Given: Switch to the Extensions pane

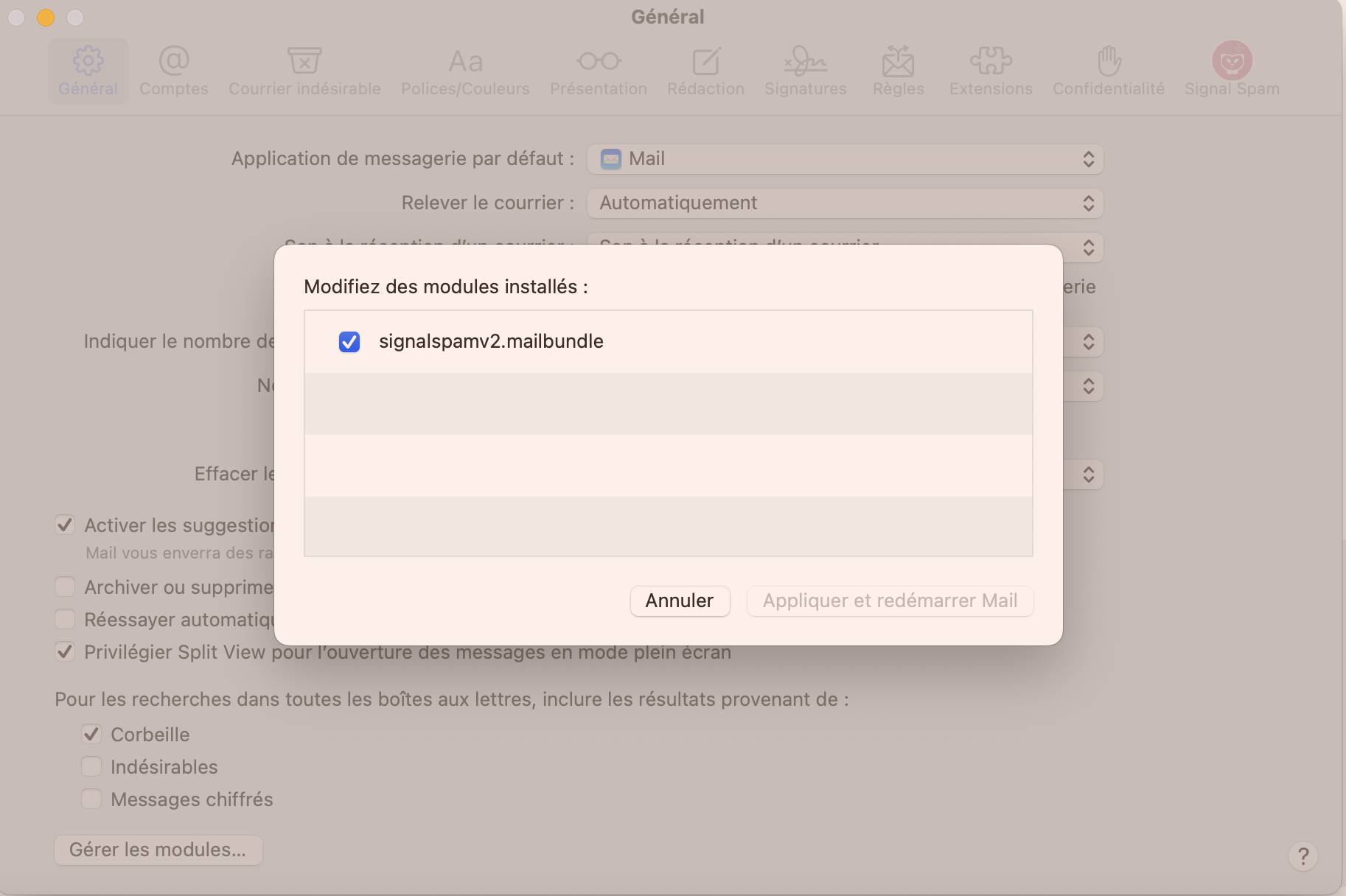Looking at the screenshot, I should (991, 71).
